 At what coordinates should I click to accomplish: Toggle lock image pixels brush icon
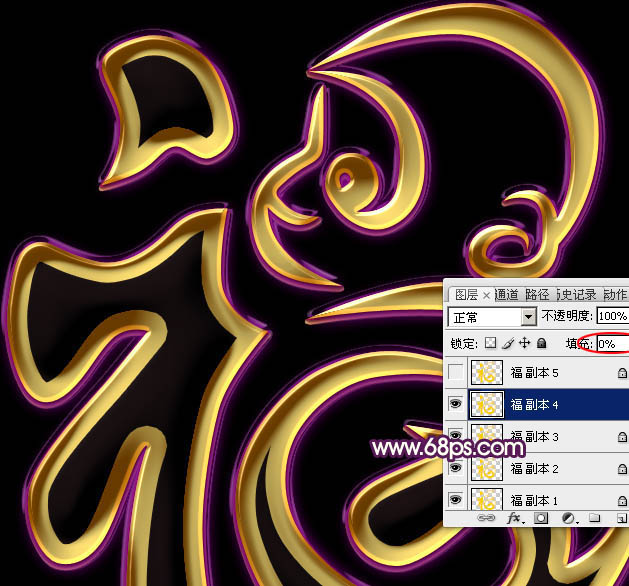[x=508, y=343]
